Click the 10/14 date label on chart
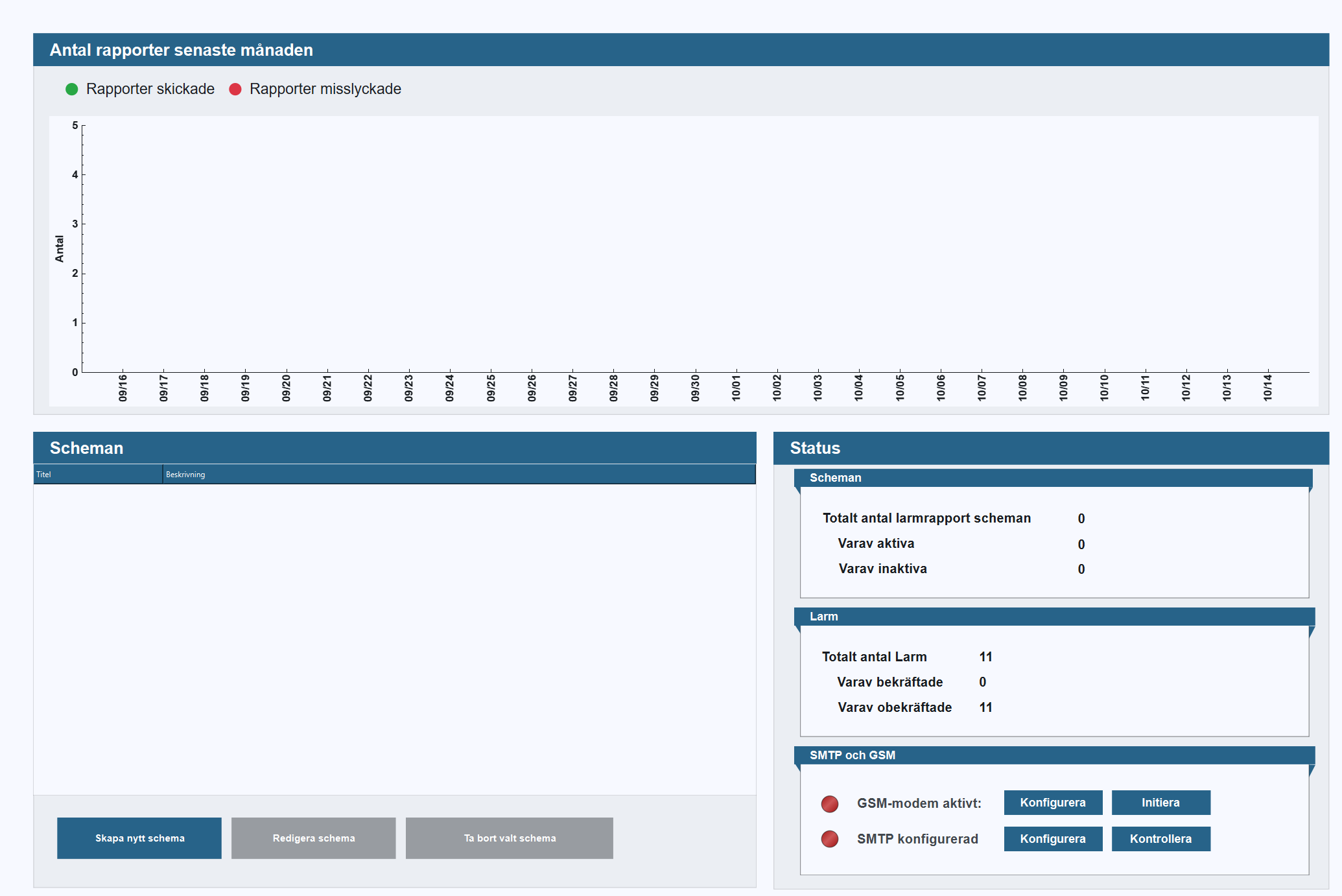Image resolution: width=1342 pixels, height=896 pixels. point(1267,388)
